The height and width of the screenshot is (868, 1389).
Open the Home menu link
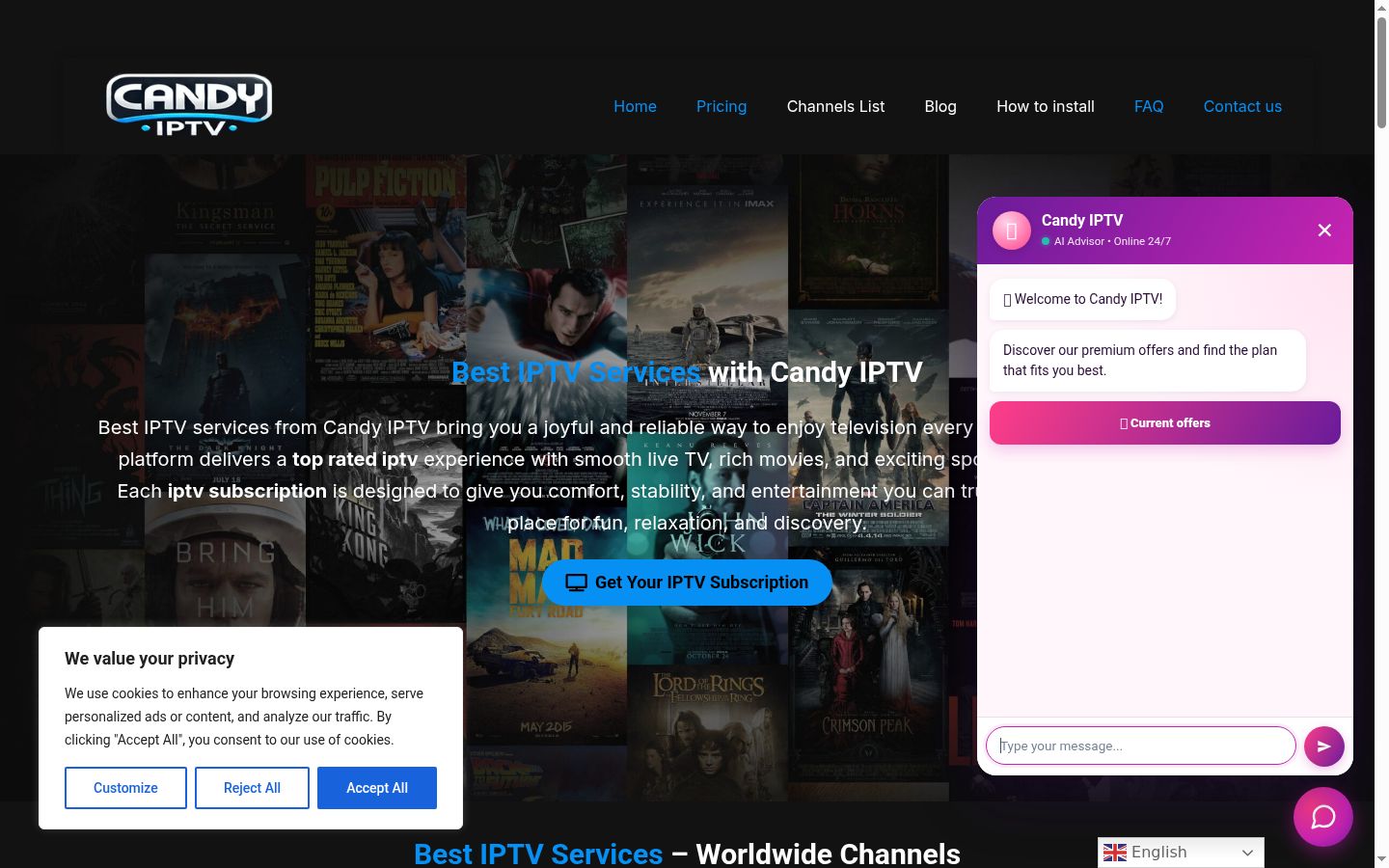tap(635, 106)
